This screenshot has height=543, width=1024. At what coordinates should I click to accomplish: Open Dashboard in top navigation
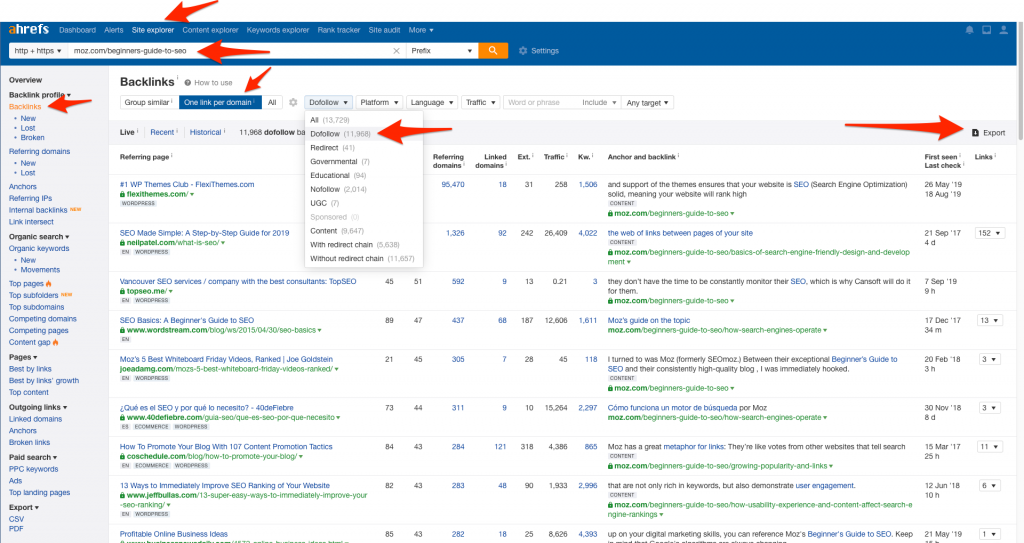[77, 30]
